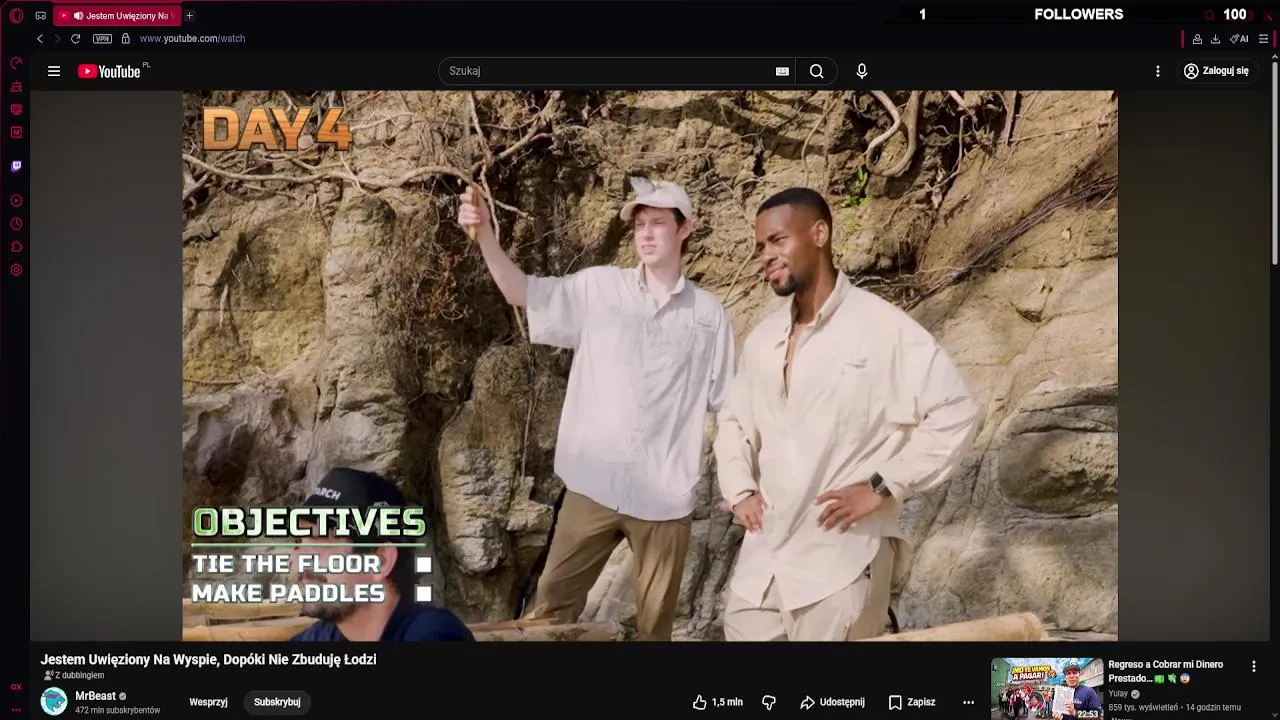Go back to the previous page
This screenshot has height=720, width=1280.
click(x=40, y=39)
